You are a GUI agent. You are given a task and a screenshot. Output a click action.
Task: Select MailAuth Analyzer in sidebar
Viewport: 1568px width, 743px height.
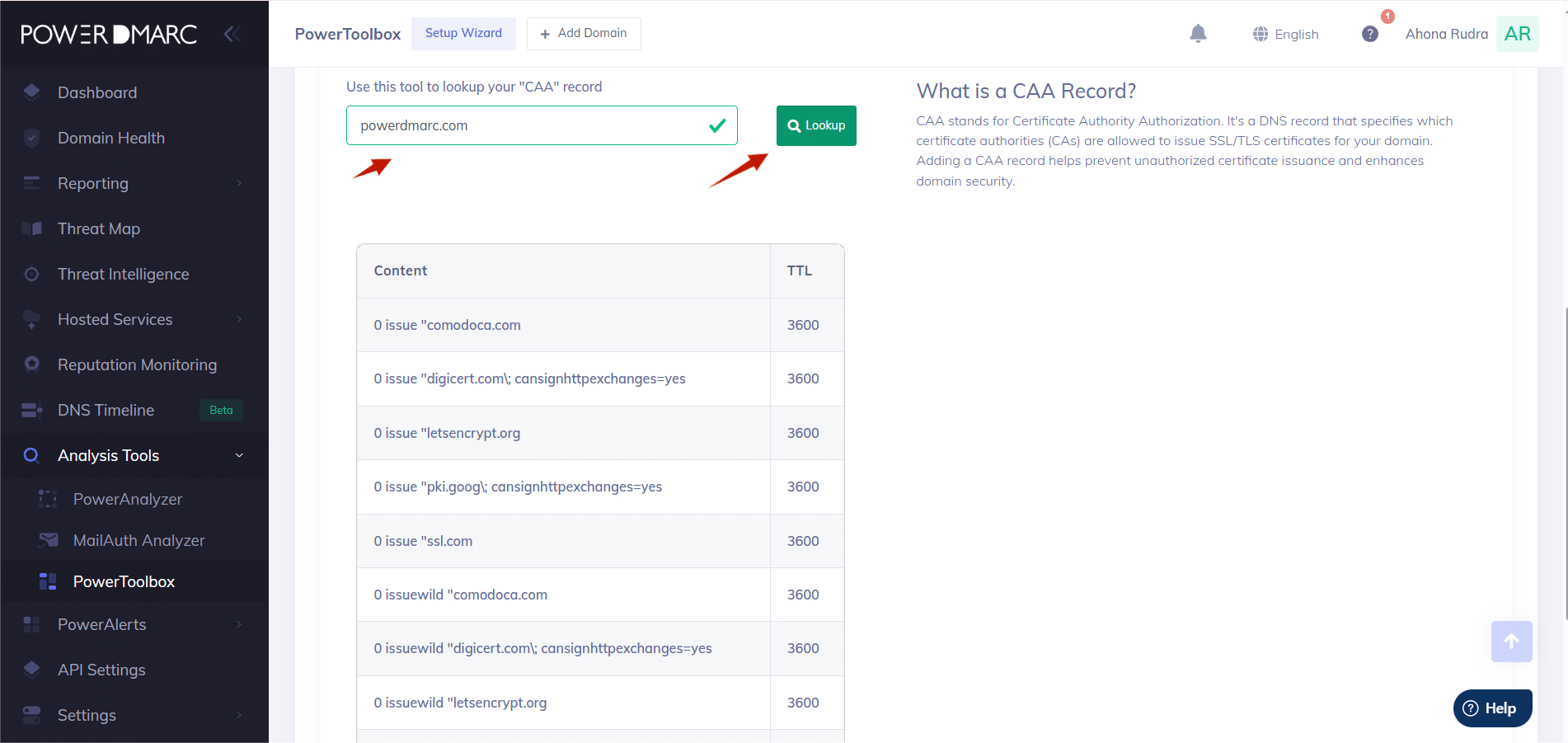pos(138,540)
